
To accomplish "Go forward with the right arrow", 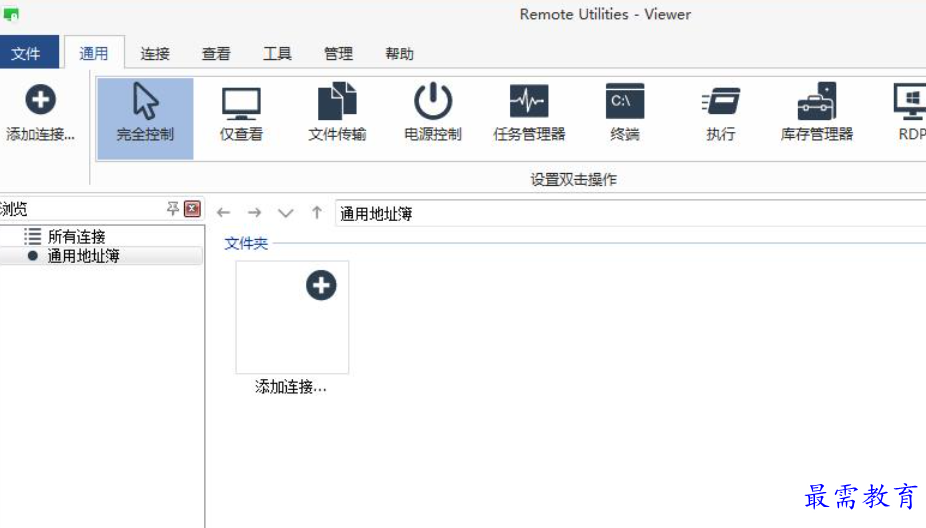I will [x=255, y=213].
